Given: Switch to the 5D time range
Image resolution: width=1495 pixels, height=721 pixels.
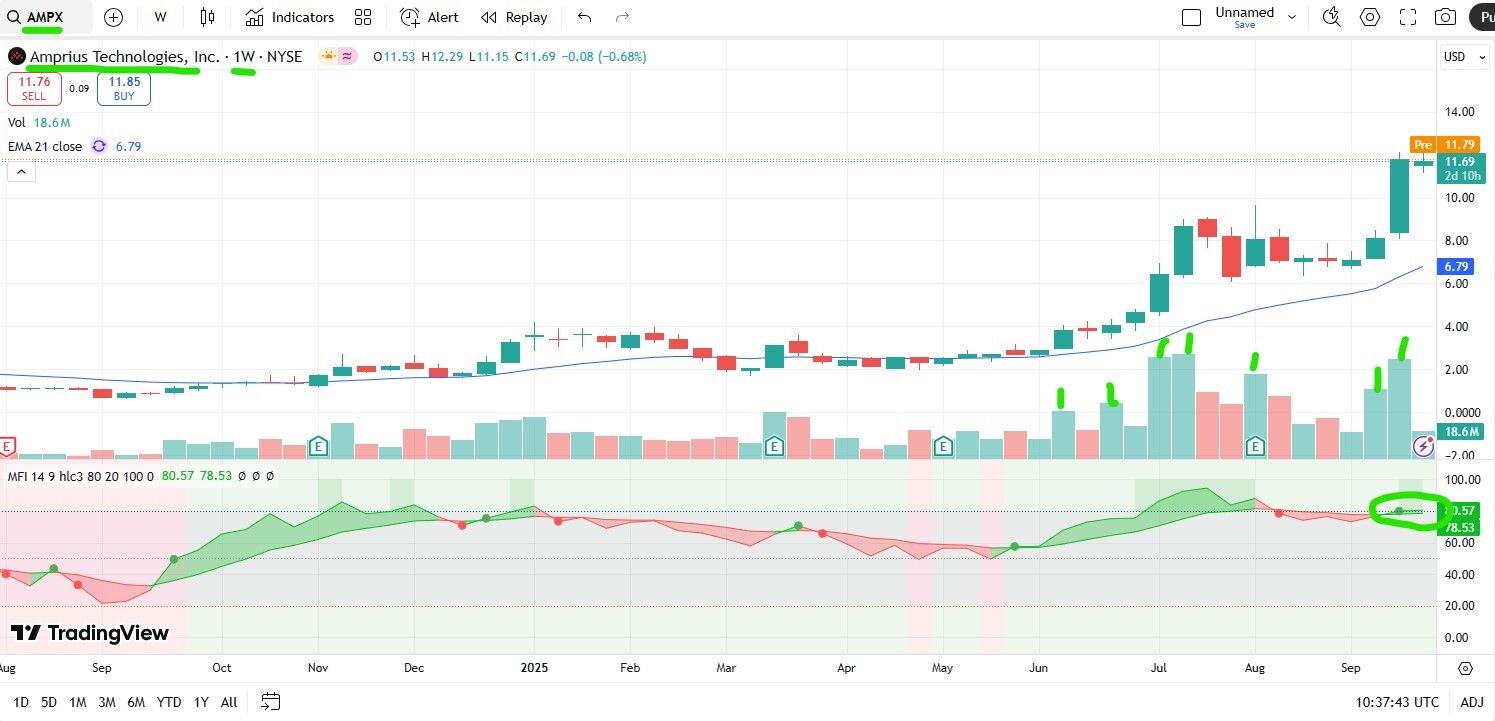Looking at the screenshot, I should 49,702.
